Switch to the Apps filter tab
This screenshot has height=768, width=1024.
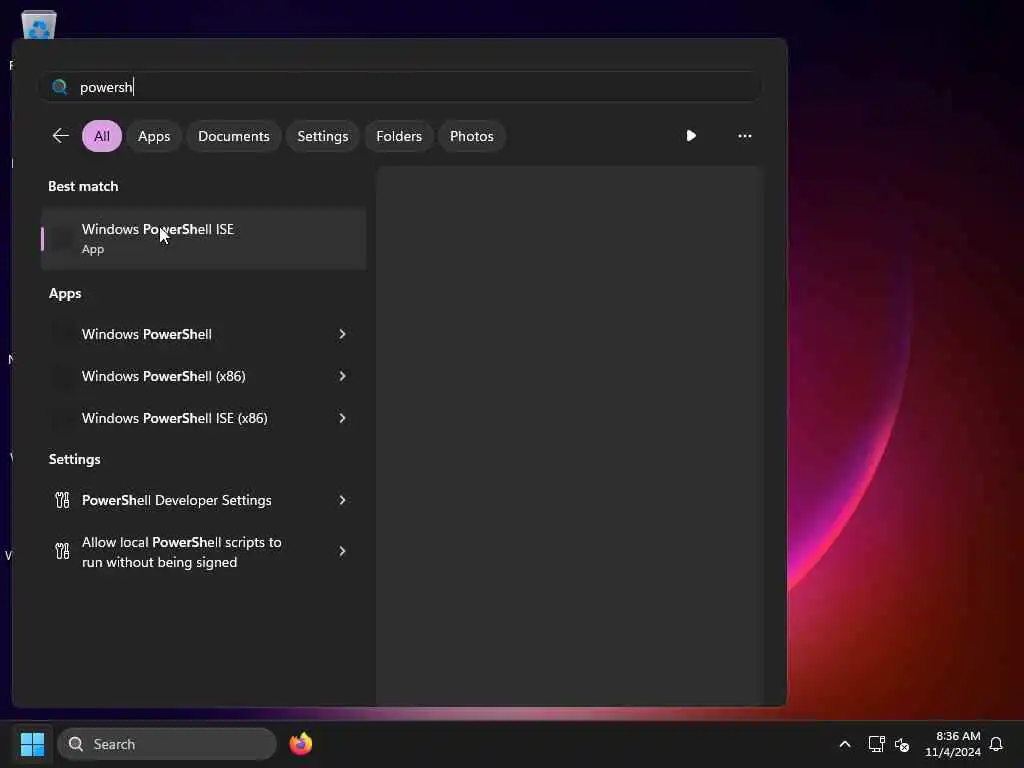point(154,136)
